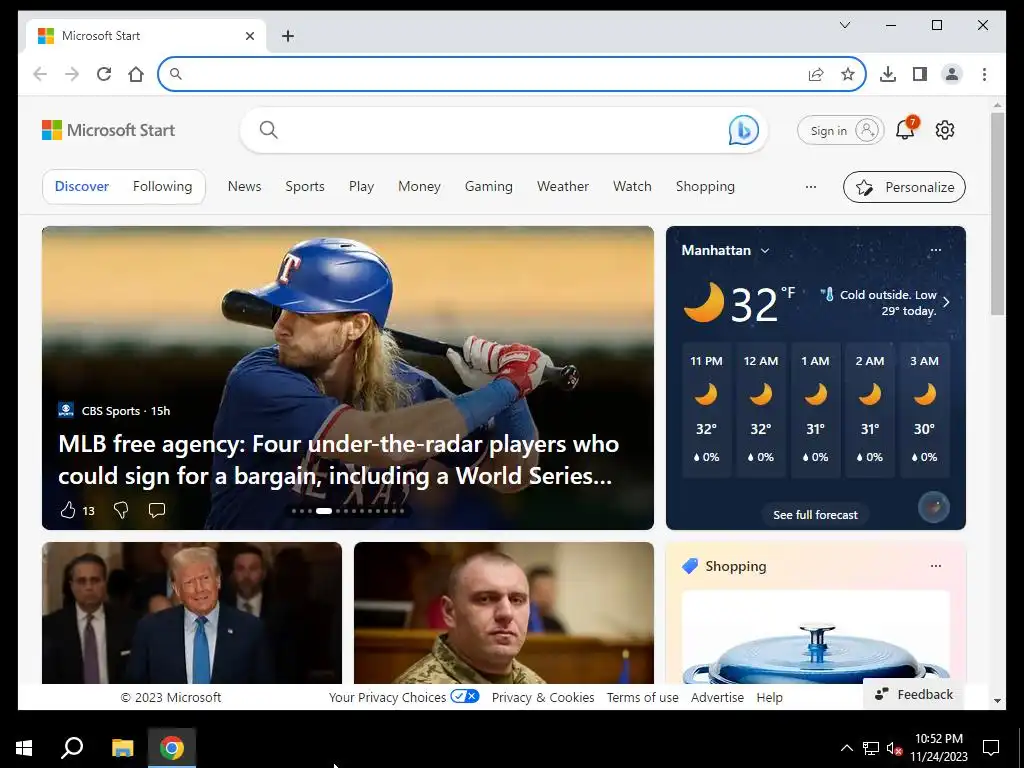Image resolution: width=1024 pixels, height=768 pixels.
Task: Open the Sports section
Action: 305,187
